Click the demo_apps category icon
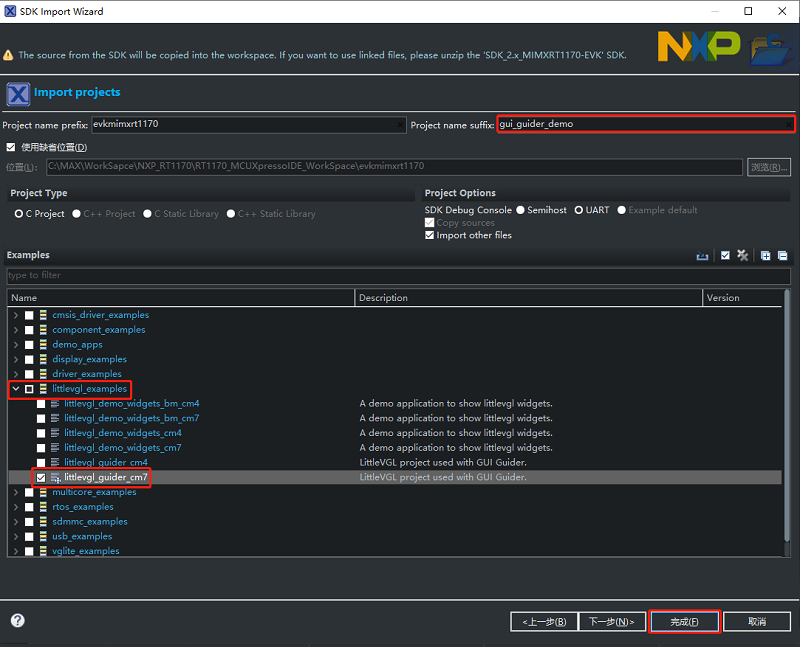This screenshot has height=647, width=800. coord(43,344)
